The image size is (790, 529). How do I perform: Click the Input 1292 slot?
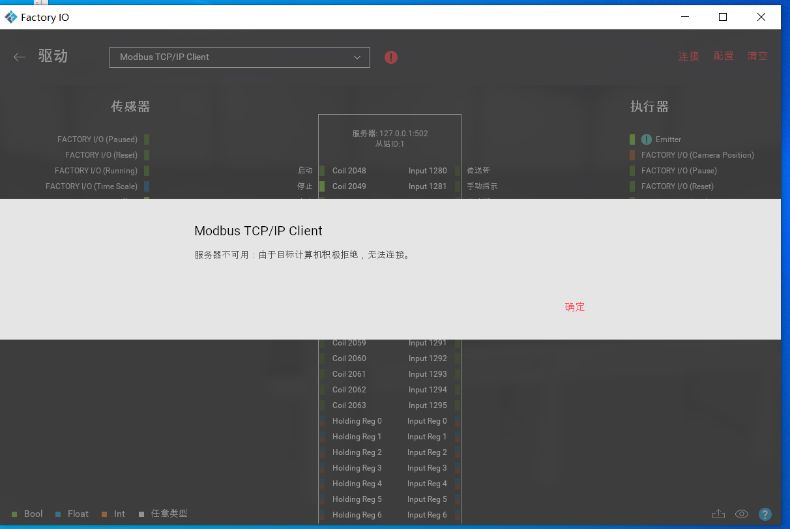(x=427, y=358)
